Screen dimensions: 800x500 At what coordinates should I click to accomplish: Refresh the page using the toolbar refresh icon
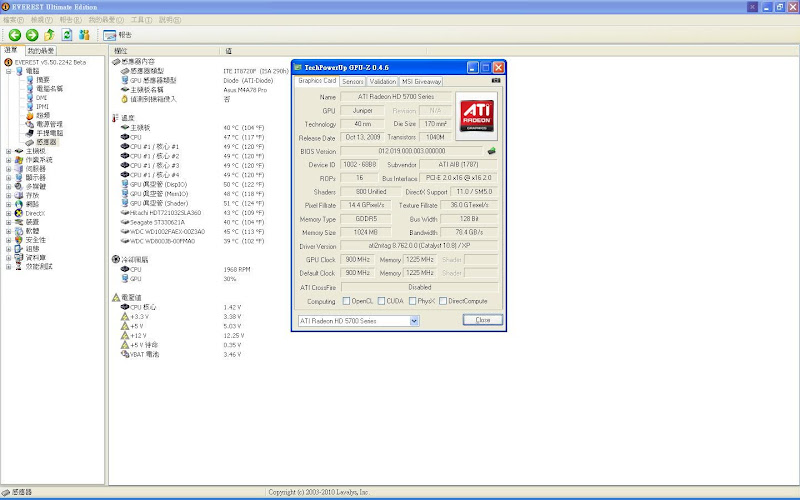click(67, 35)
